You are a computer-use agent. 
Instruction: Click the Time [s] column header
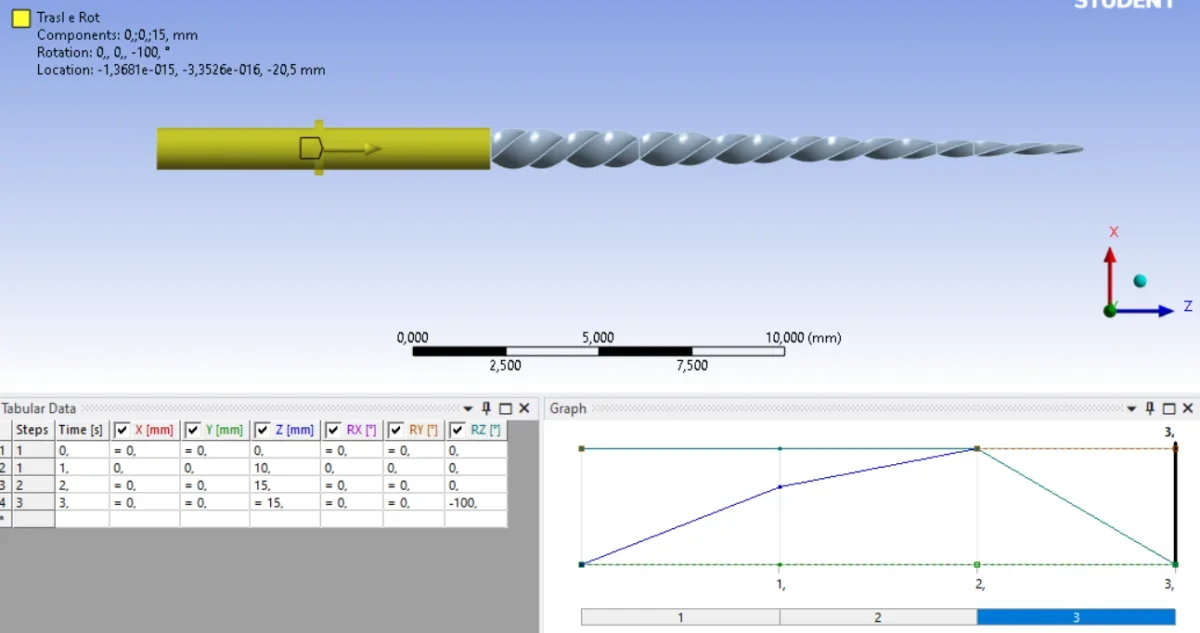[81, 430]
